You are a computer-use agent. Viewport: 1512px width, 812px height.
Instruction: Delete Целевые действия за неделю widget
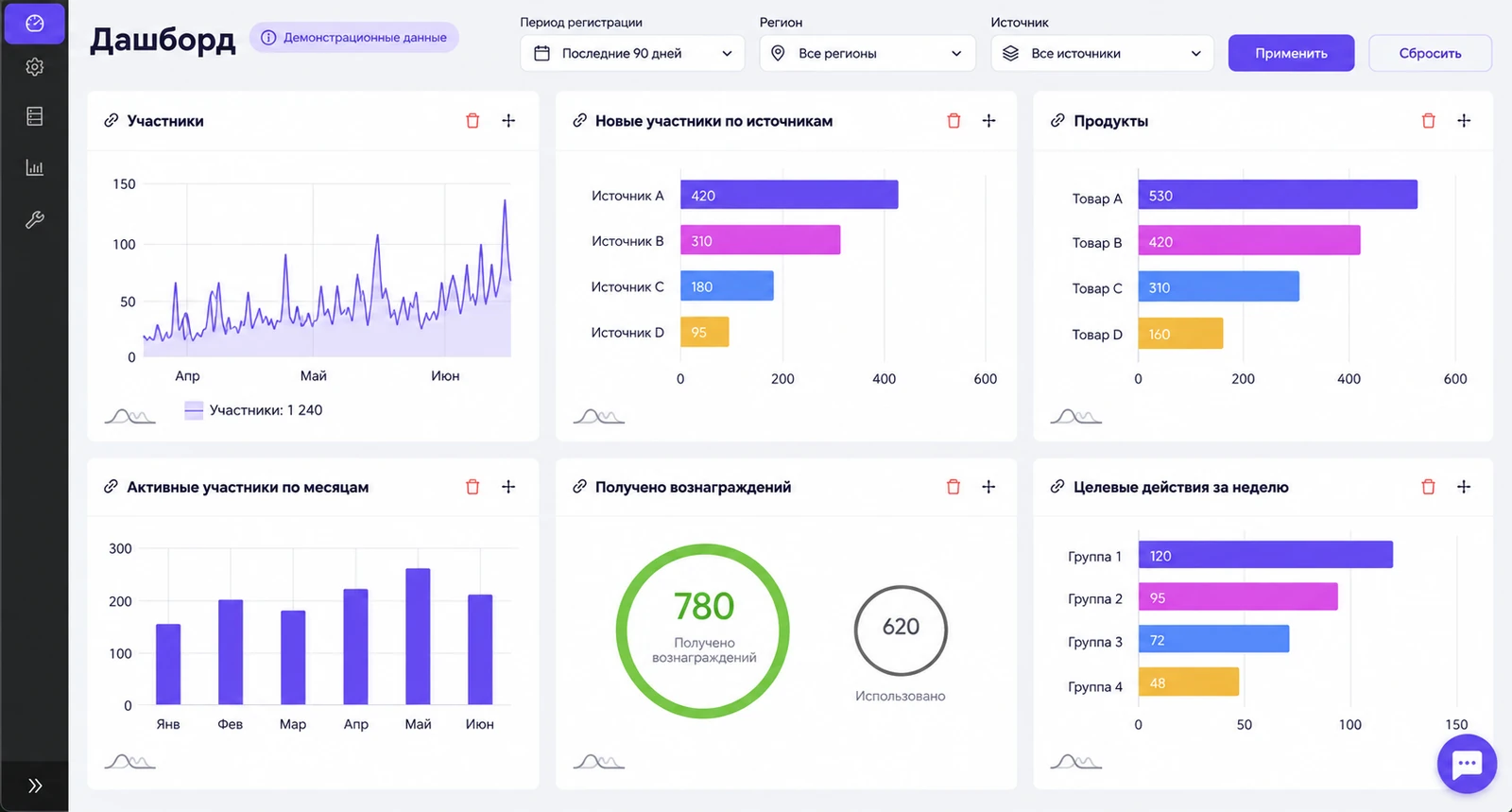click(x=1428, y=487)
